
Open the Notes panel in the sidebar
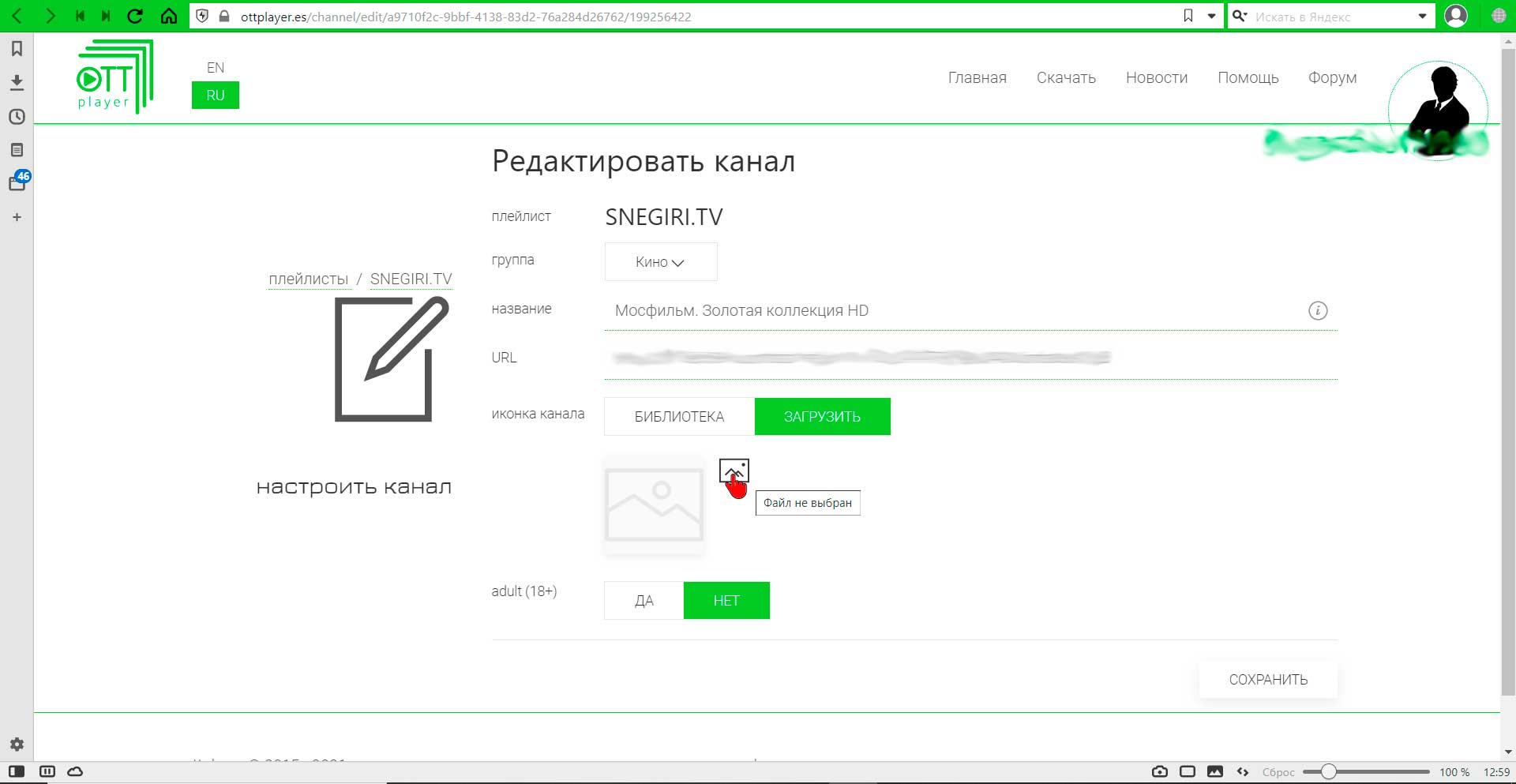pos(17,150)
